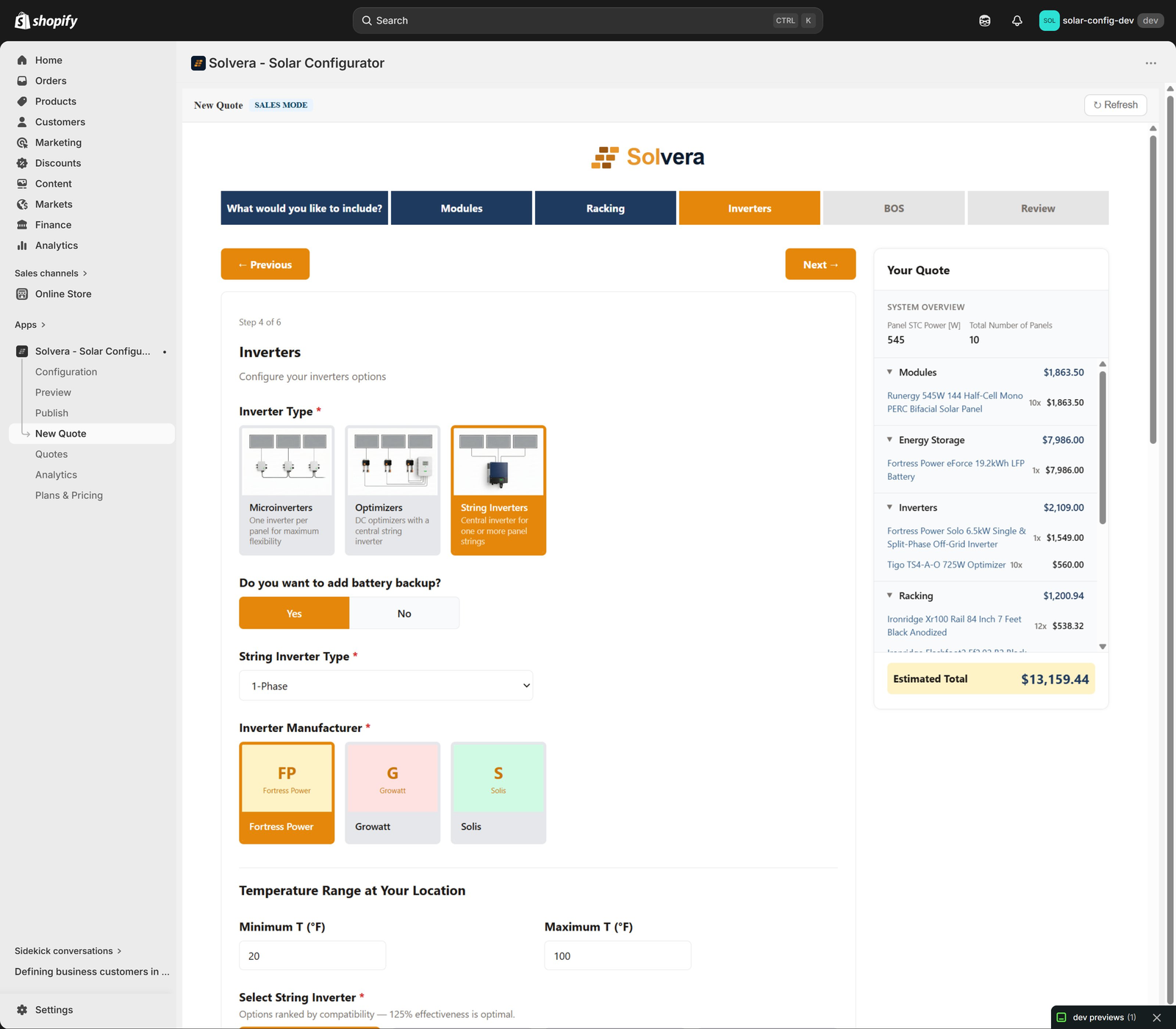The image size is (1176, 1029).
Task: Collapse the Modules quote section
Action: tap(890, 372)
